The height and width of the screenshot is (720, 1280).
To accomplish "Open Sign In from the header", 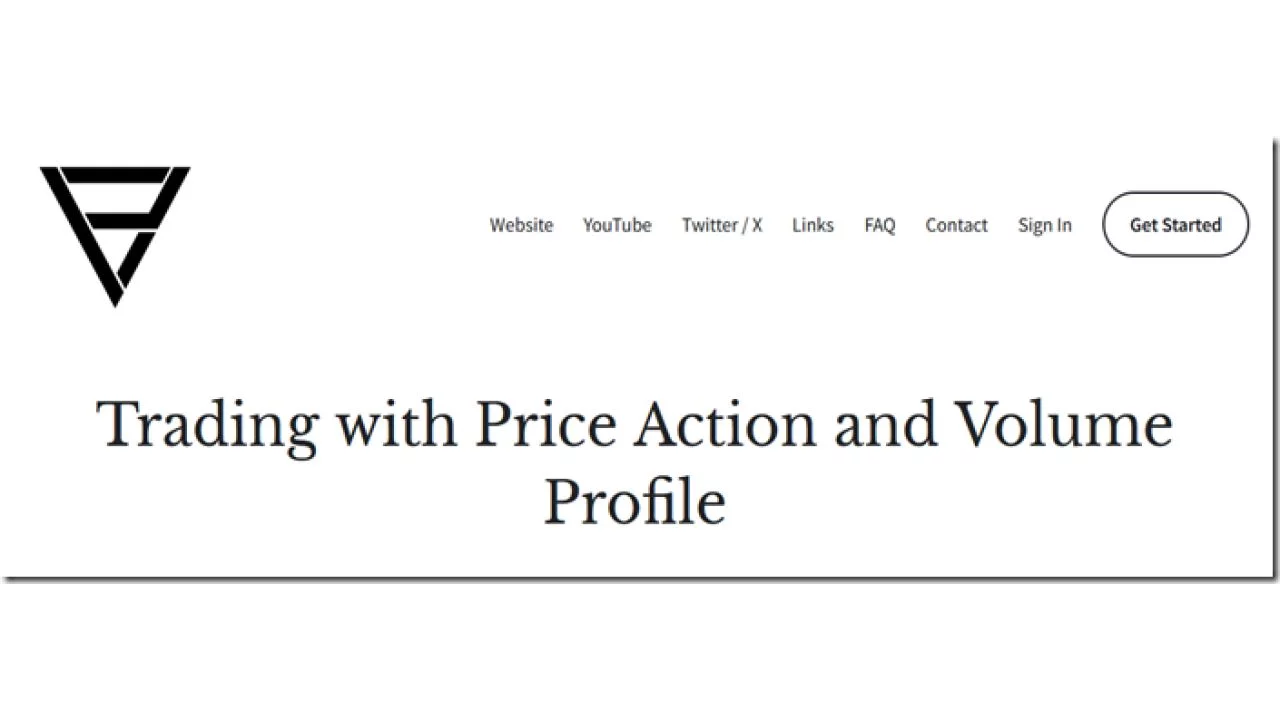I will point(1044,225).
